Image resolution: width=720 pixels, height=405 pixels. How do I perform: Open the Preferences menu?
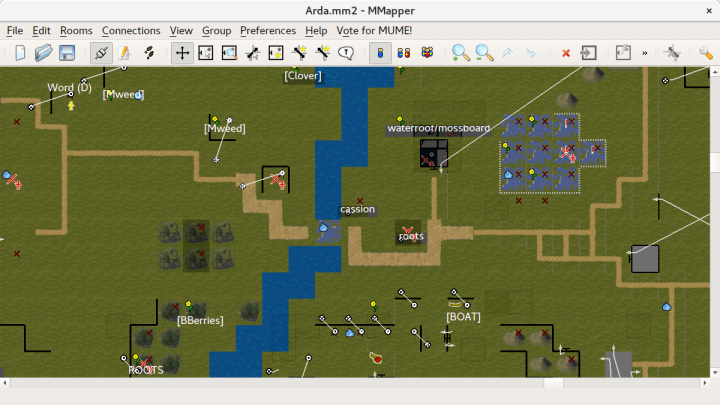268,31
